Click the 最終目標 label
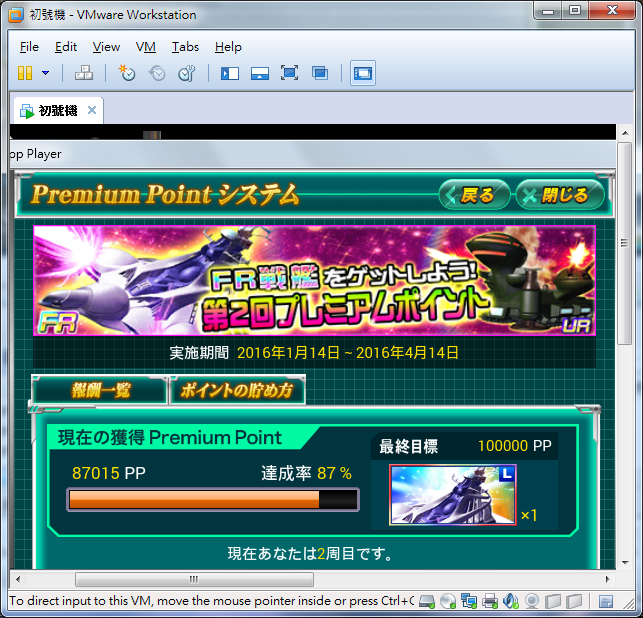The width and height of the screenshot is (643, 618). (408, 446)
